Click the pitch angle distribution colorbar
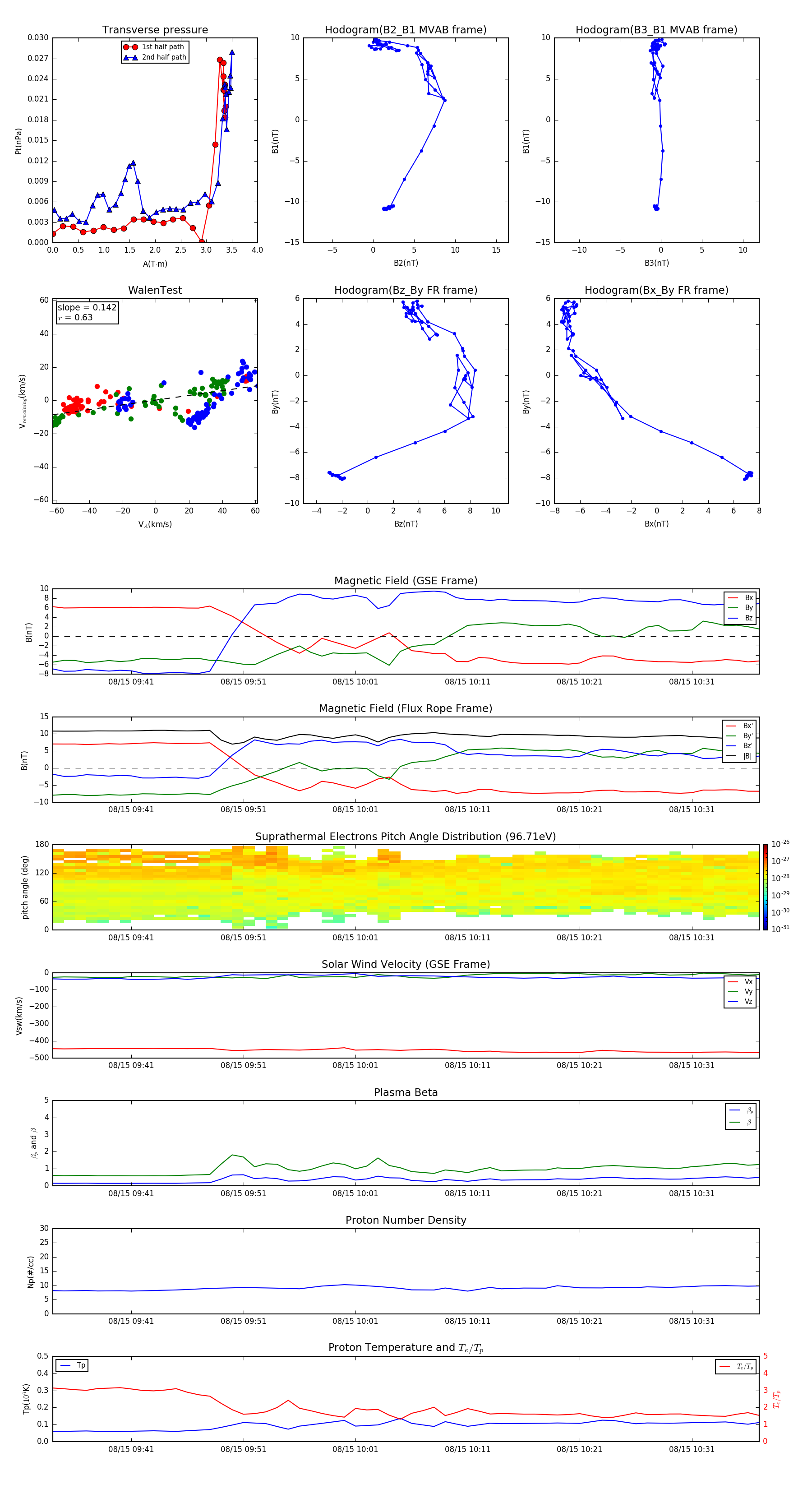Viewport: 812px width, 1489px height. [765, 887]
